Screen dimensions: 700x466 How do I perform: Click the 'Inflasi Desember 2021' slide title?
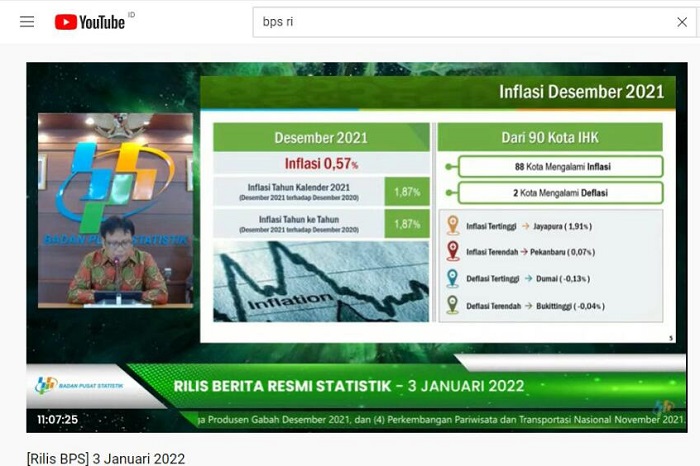[x=581, y=92]
